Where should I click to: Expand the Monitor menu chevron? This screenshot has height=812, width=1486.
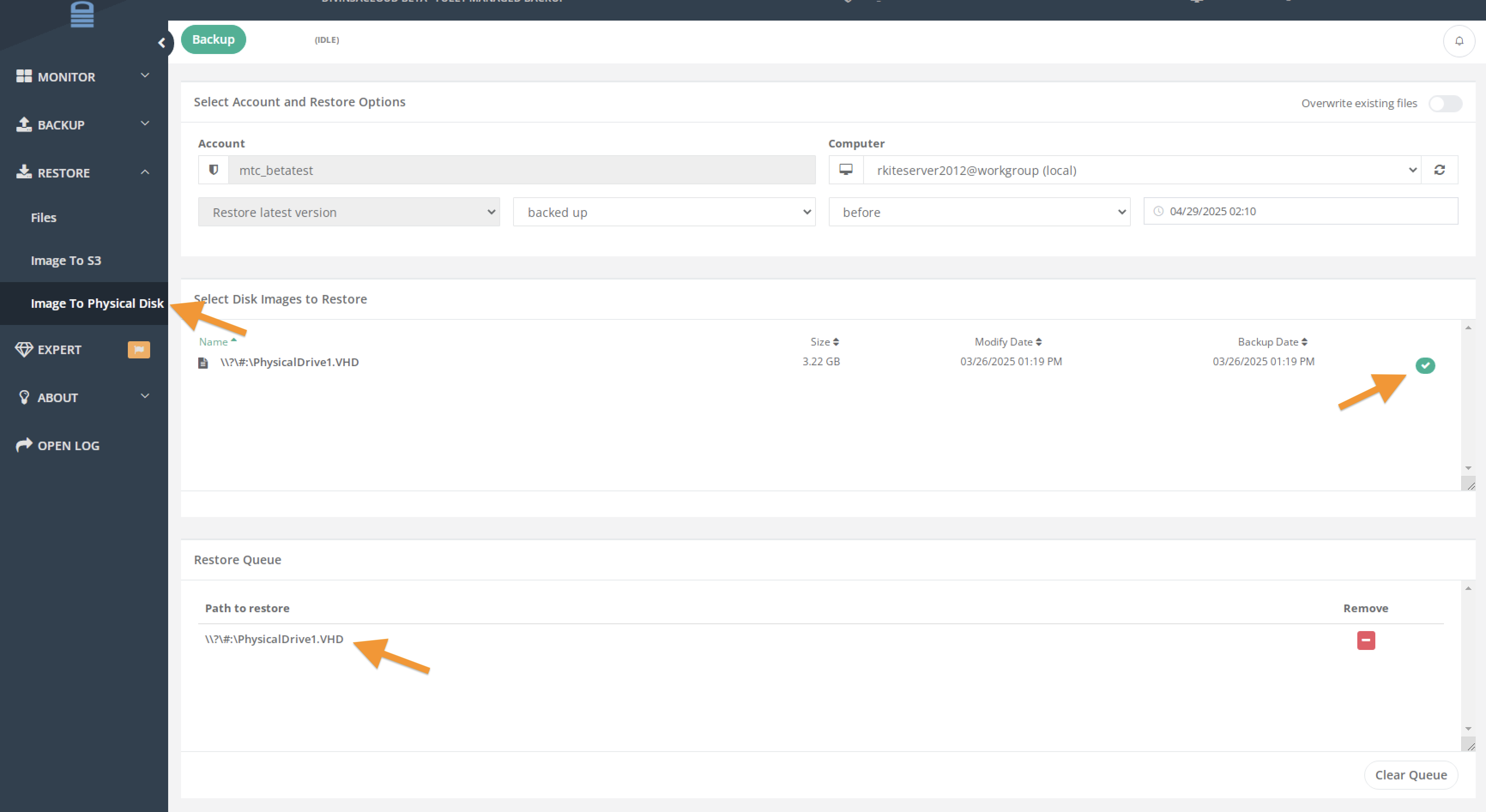145,75
